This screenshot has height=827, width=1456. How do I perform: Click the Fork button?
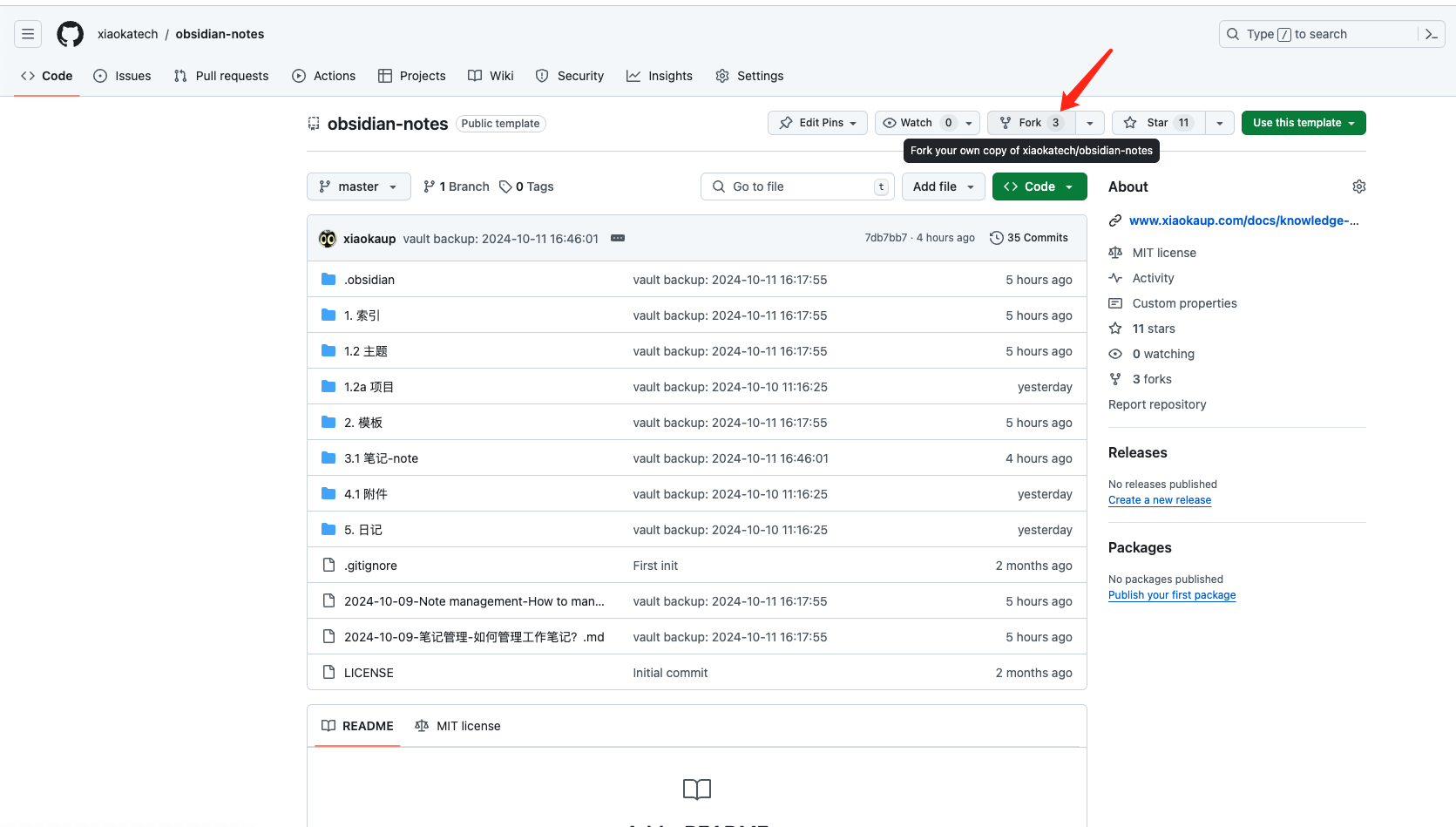pyautogui.click(x=1032, y=123)
